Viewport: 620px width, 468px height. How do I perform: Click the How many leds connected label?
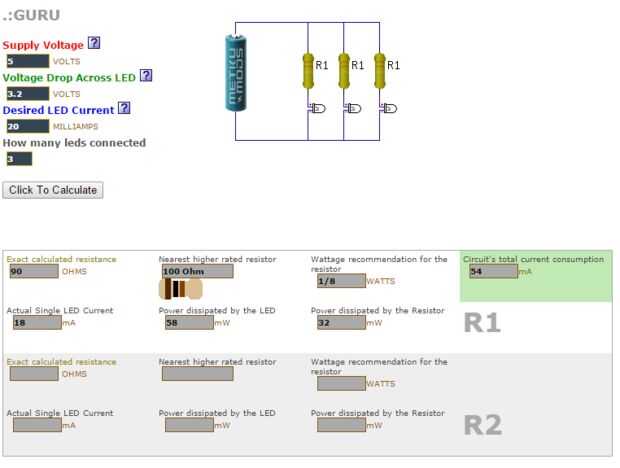[74, 143]
